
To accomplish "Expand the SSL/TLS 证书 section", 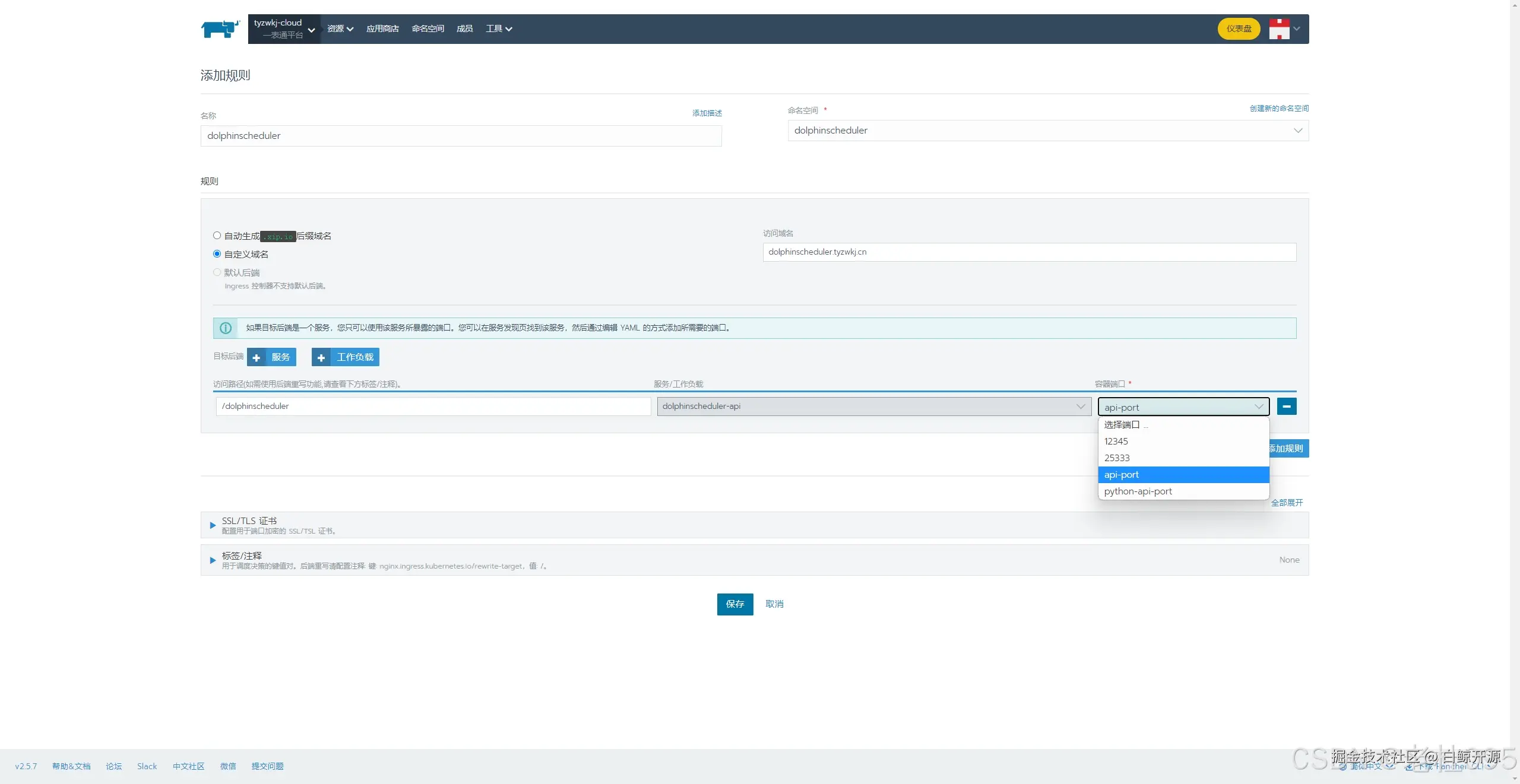I will (213, 525).
